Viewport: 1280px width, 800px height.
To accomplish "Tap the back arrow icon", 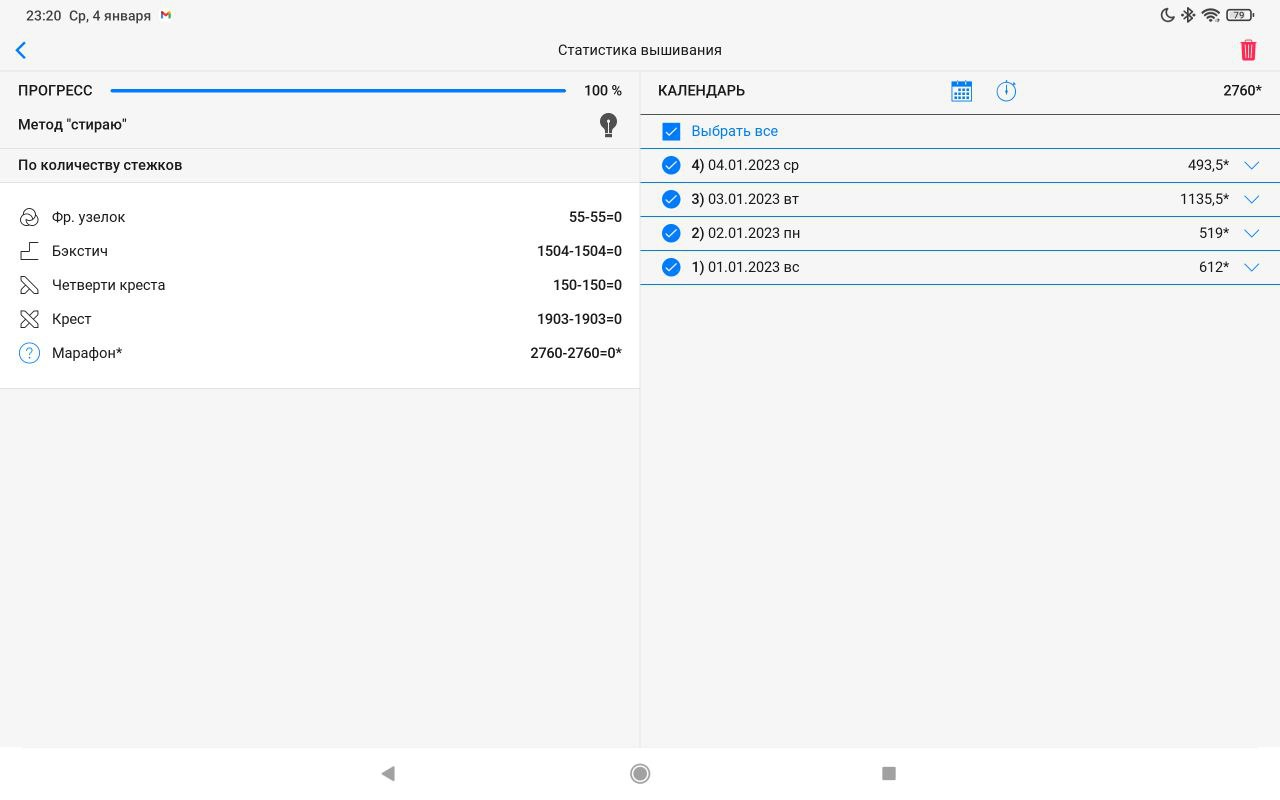I will pyautogui.click(x=21, y=50).
